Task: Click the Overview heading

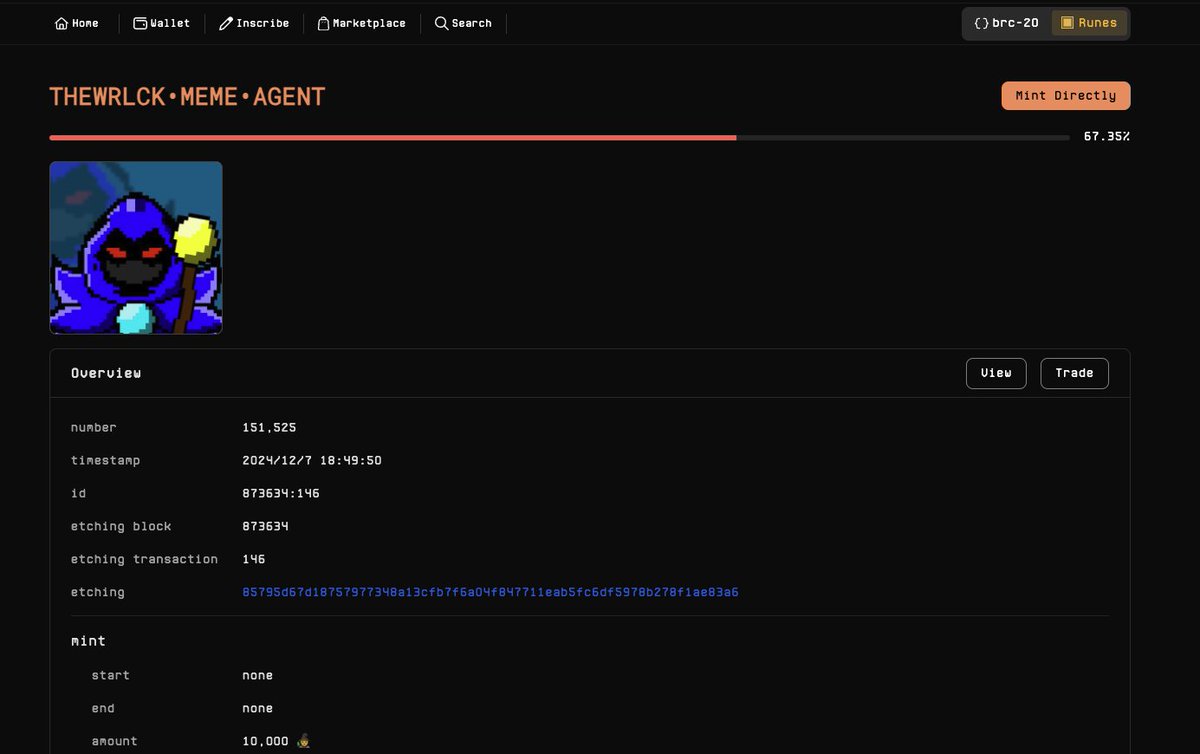Action: [106, 373]
